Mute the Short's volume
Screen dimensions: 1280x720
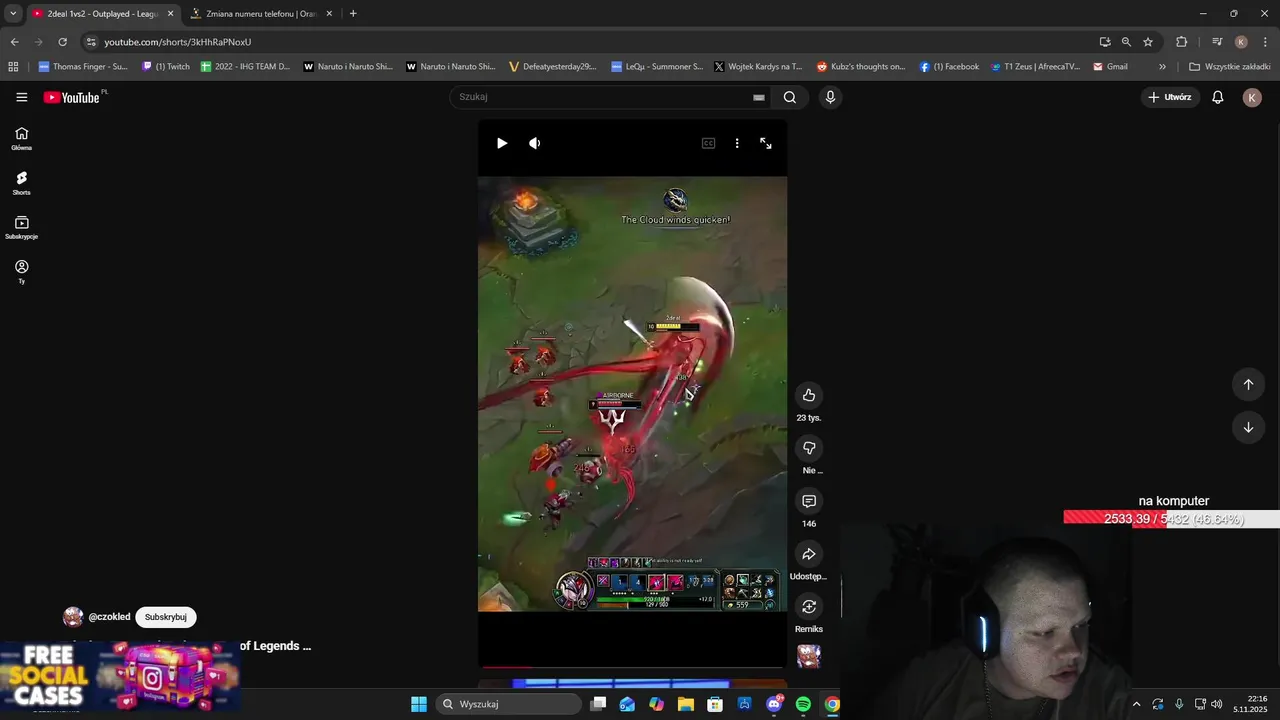[x=535, y=143]
